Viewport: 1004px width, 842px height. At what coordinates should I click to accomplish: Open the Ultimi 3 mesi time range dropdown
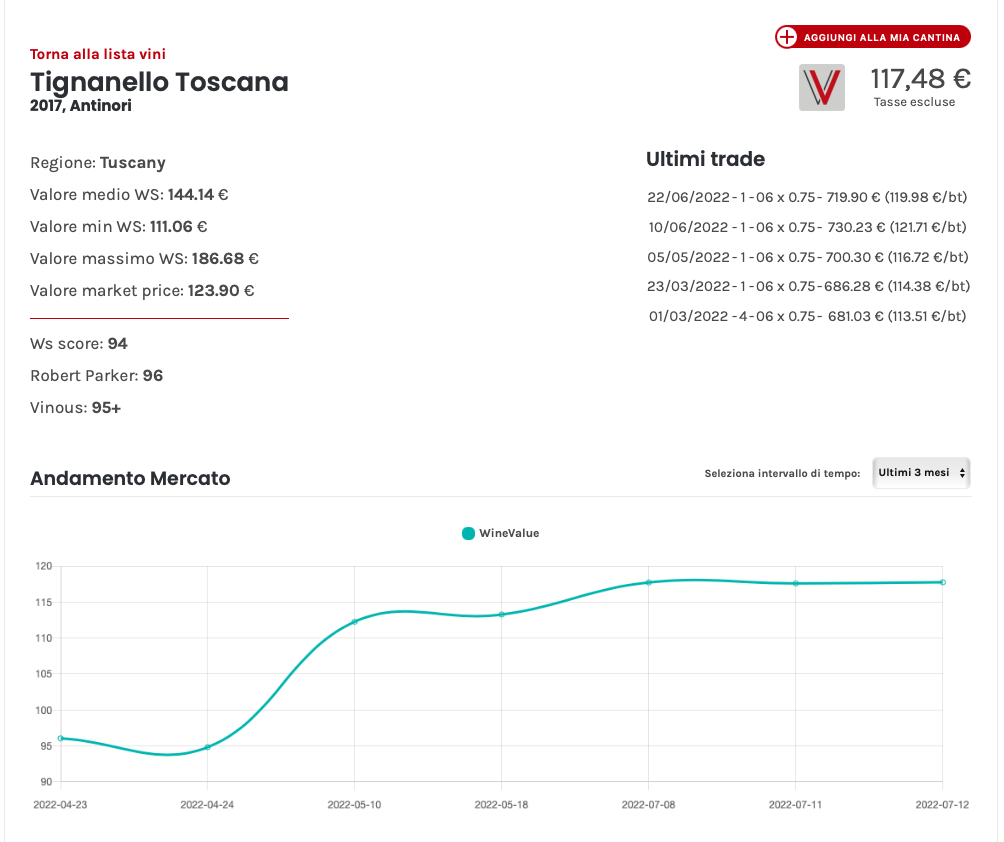(x=921, y=473)
